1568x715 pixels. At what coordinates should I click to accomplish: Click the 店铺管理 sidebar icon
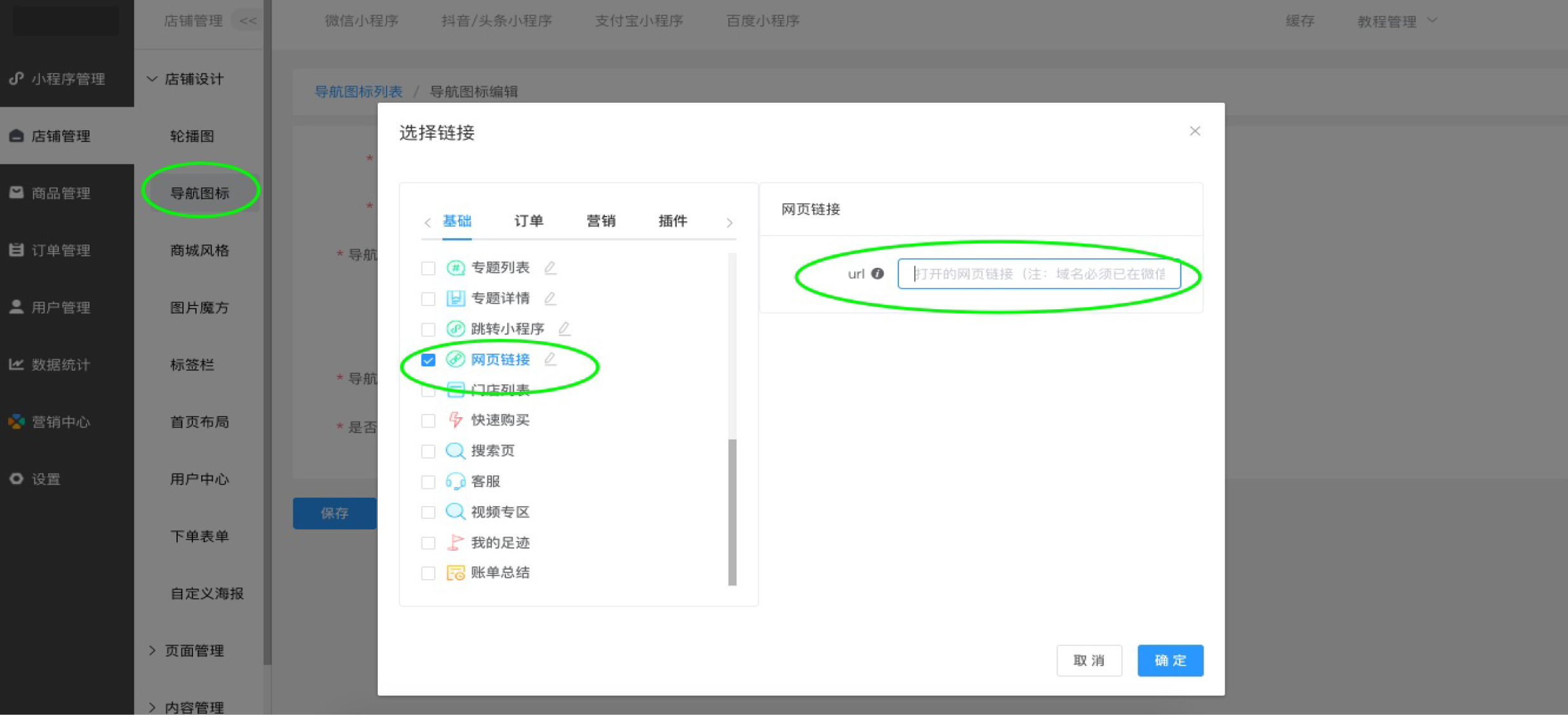17,136
